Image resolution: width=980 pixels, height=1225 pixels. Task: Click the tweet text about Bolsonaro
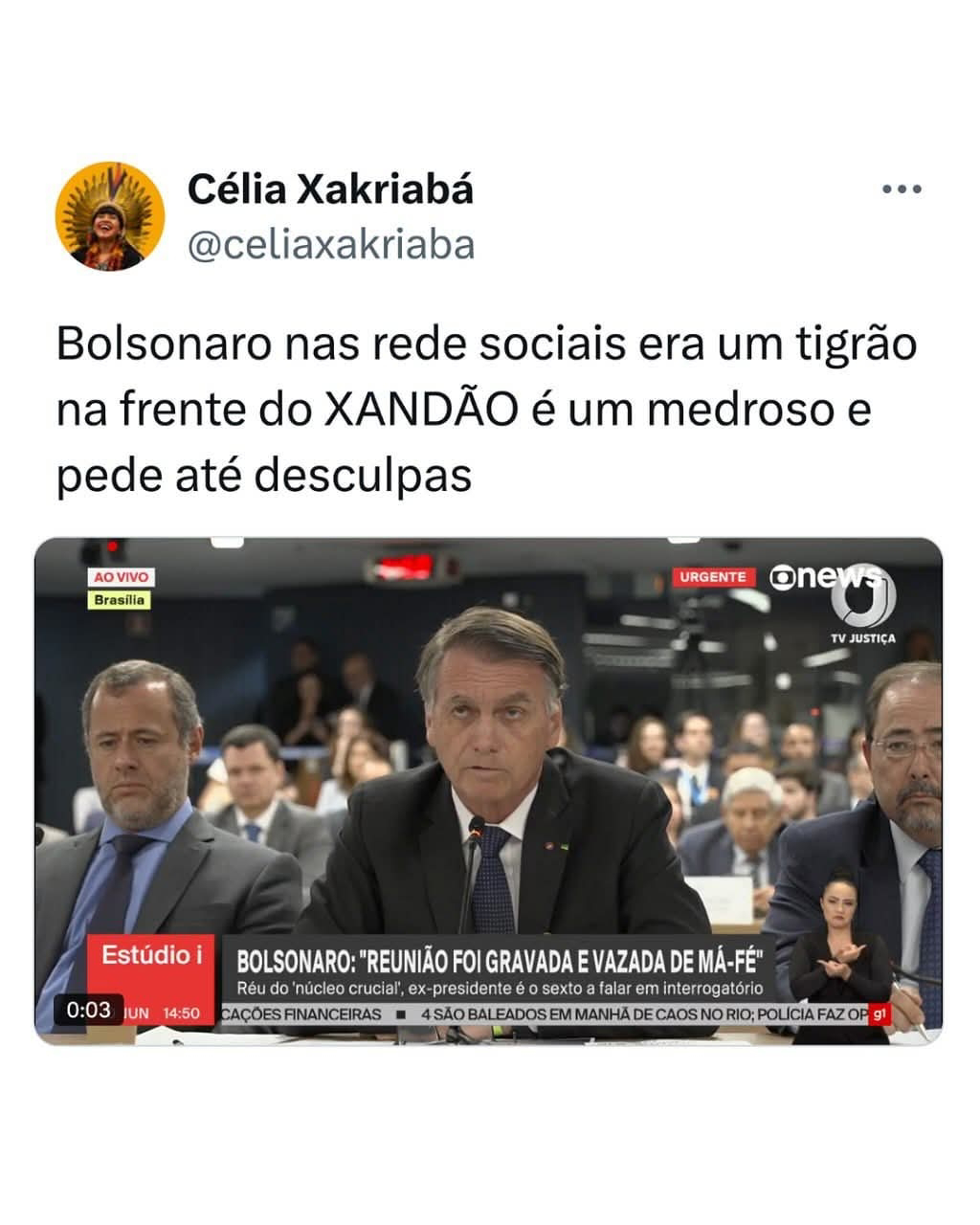(x=487, y=409)
